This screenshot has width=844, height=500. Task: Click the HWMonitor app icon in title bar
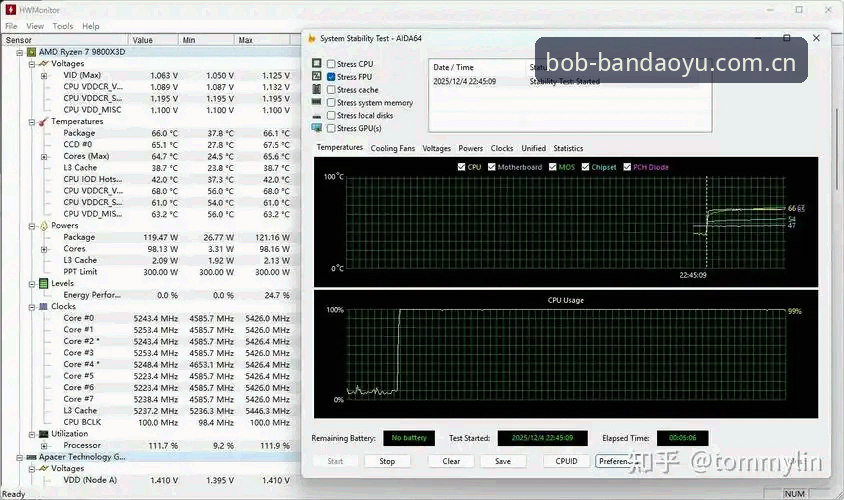click(10, 9)
